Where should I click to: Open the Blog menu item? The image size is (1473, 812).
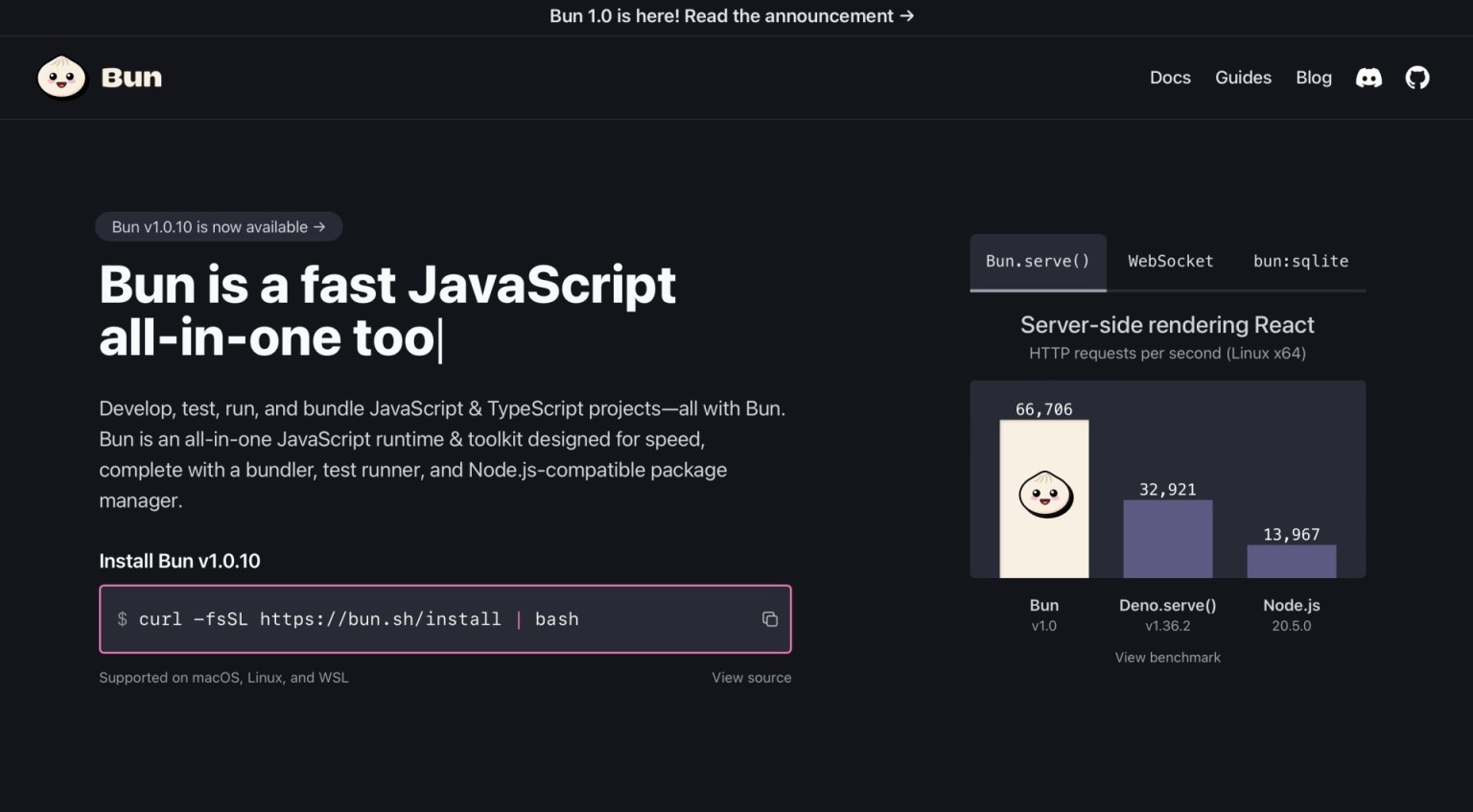click(1314, 78)
